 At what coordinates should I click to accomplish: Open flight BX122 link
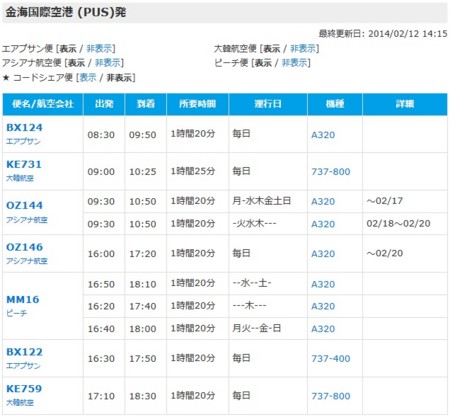(x=24, y=352)
